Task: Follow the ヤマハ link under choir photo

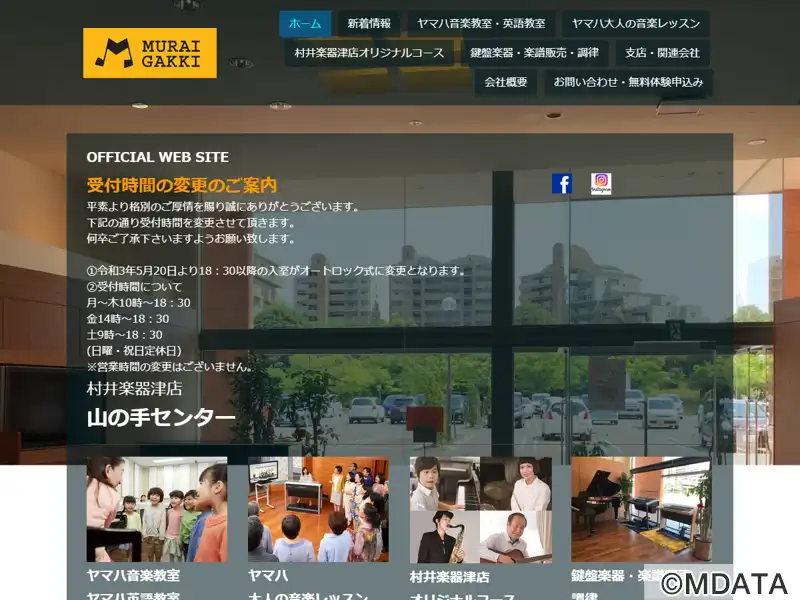Action: click(x=268, y=576)
